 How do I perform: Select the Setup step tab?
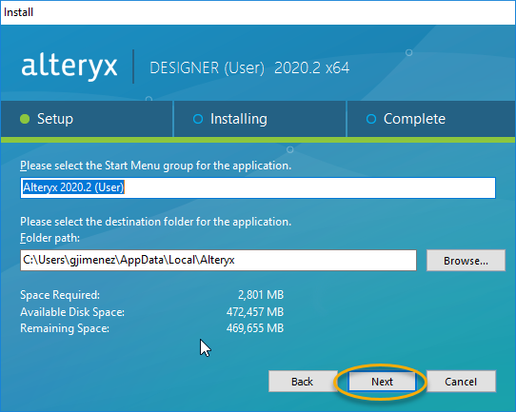[x=86, y=119]
